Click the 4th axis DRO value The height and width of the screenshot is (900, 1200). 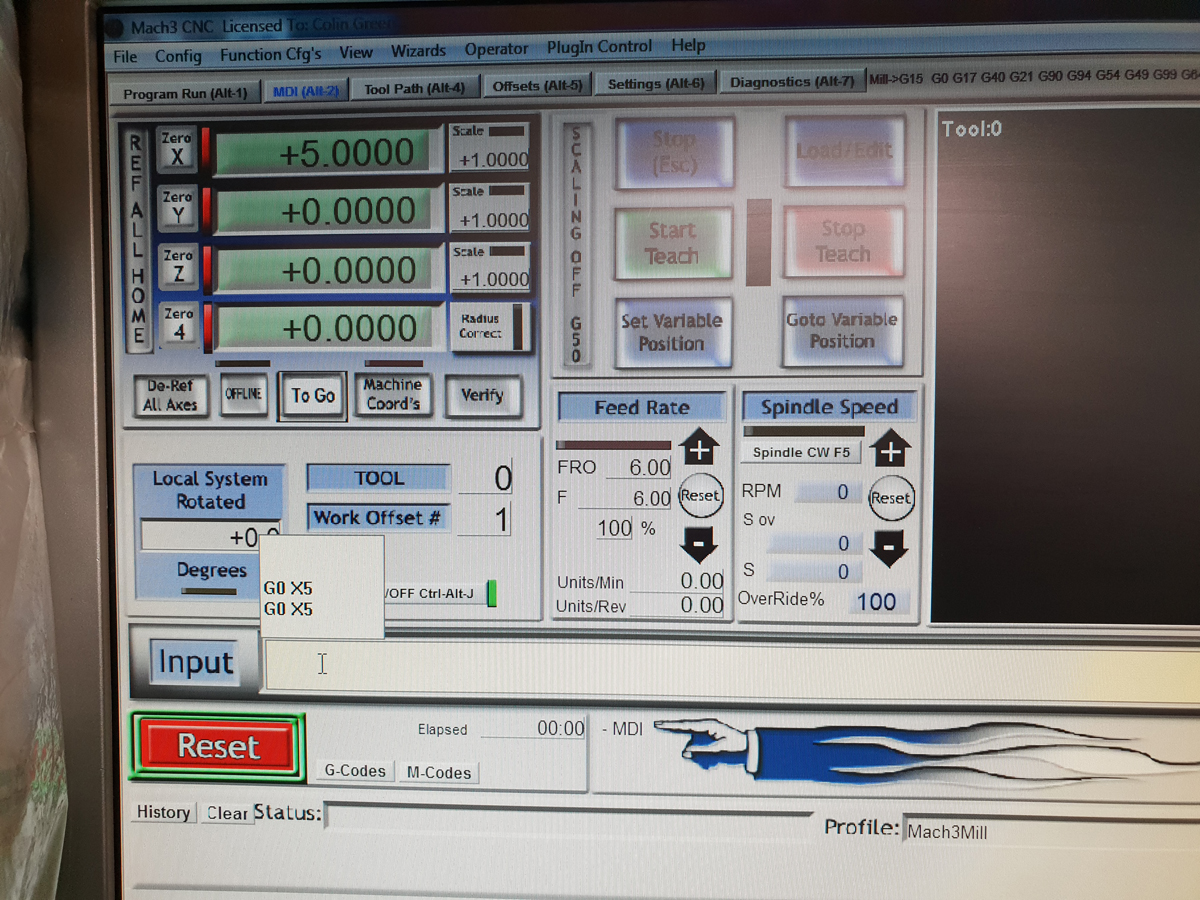pos(326,328)
